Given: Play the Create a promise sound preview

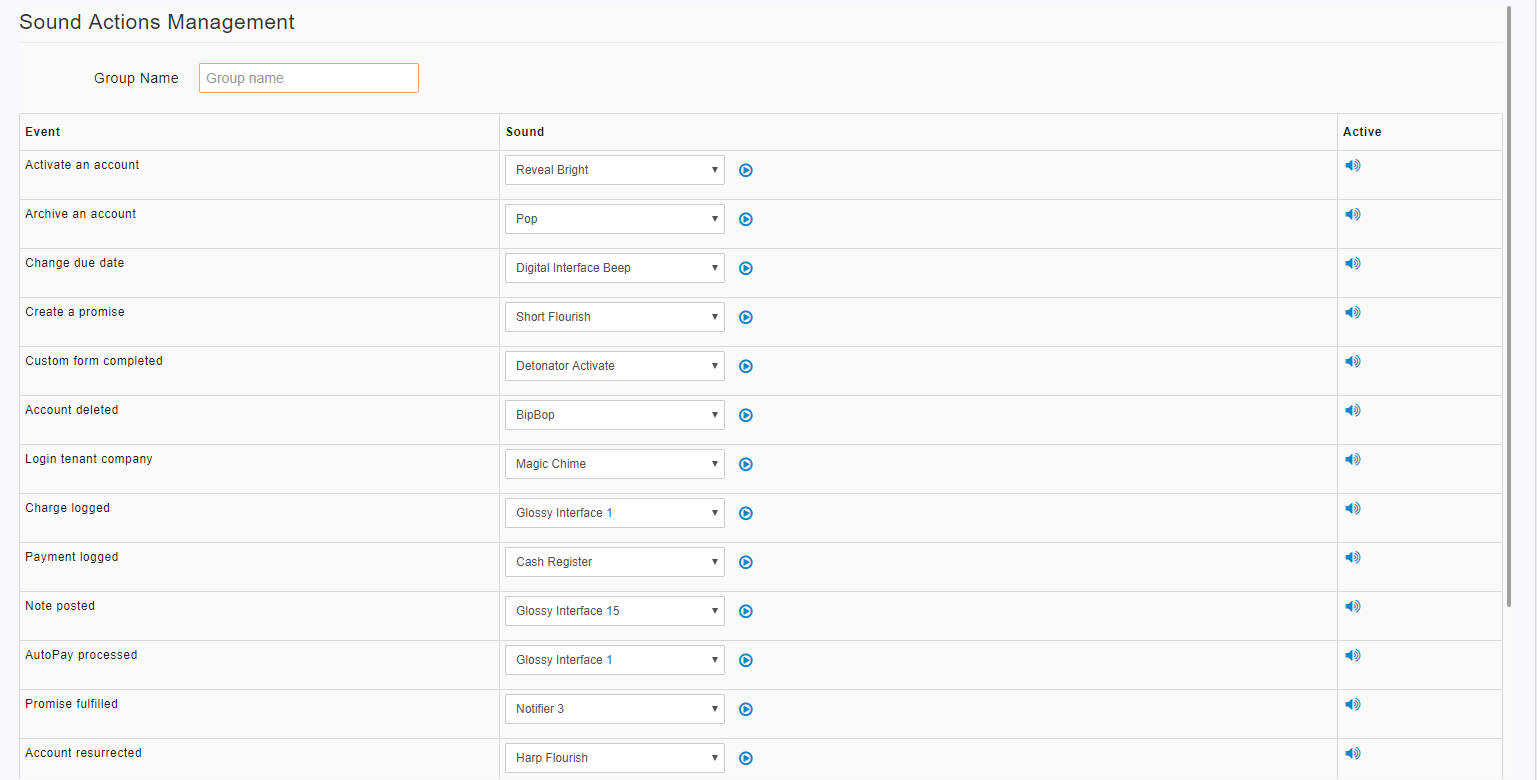Looking at the screenshot, I should [x=746, y=317].
